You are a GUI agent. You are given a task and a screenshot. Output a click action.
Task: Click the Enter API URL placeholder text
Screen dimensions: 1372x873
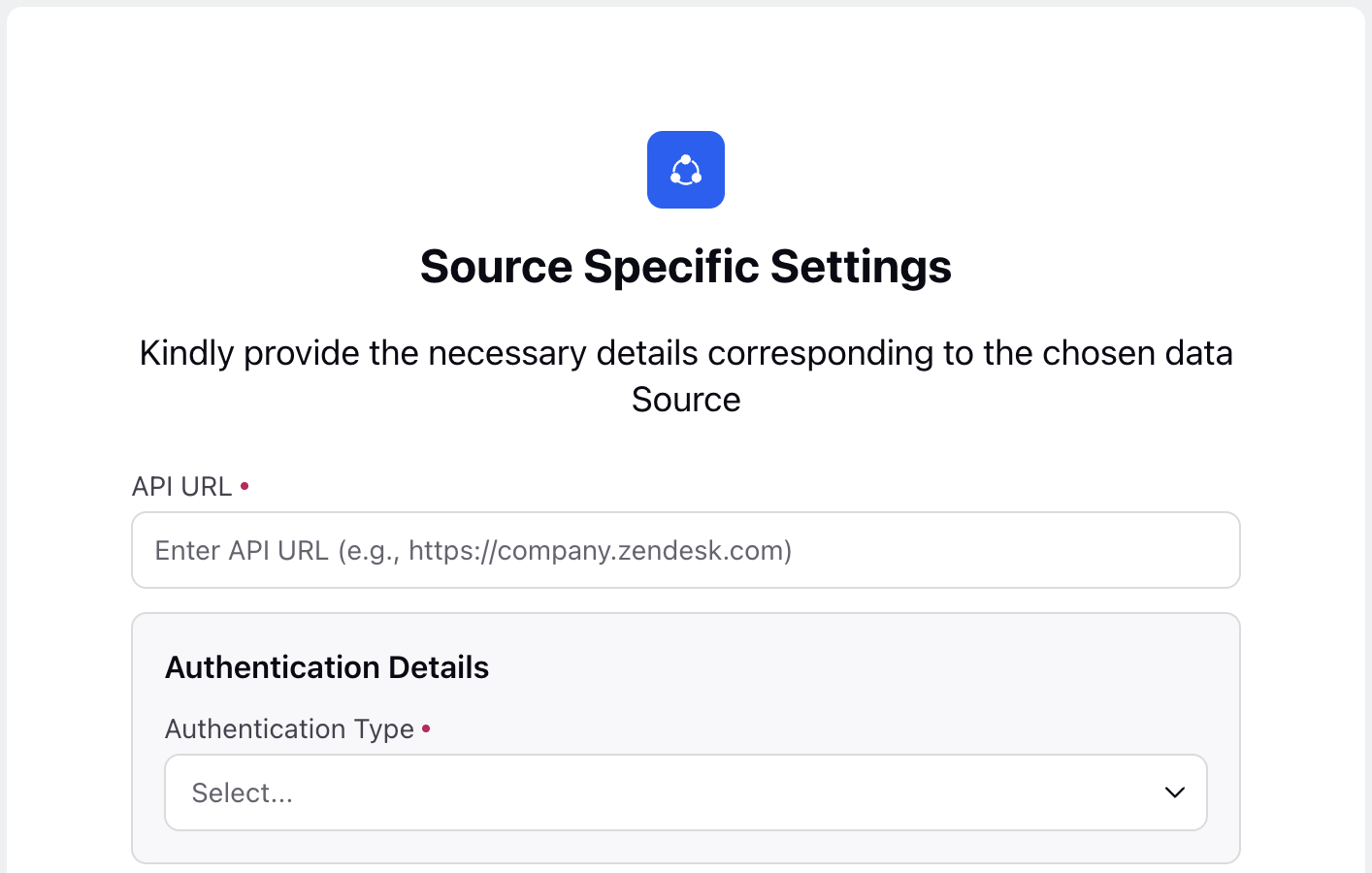tap(473, 550)
